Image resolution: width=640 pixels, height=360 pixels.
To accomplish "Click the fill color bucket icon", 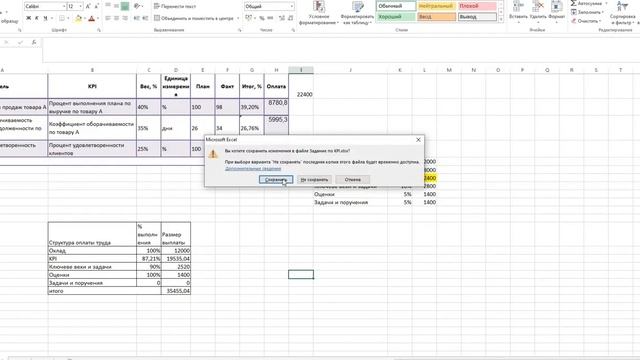I will (78, 18).
